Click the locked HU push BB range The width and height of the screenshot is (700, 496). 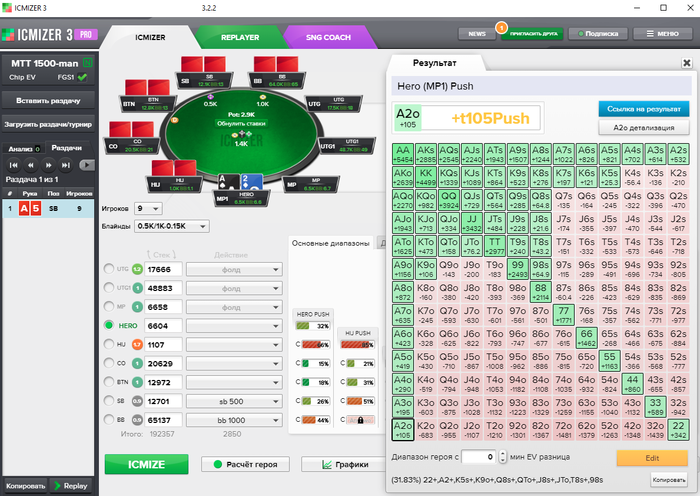coord(360,420)
